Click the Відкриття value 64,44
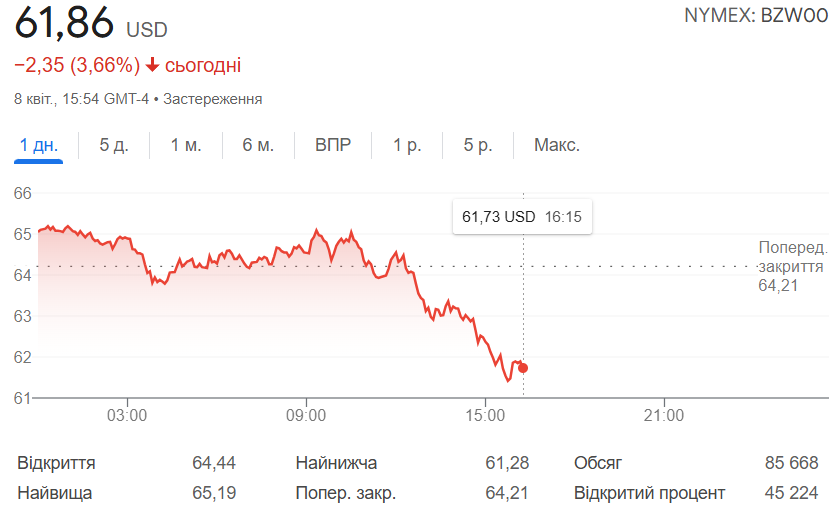 (214, 463)
